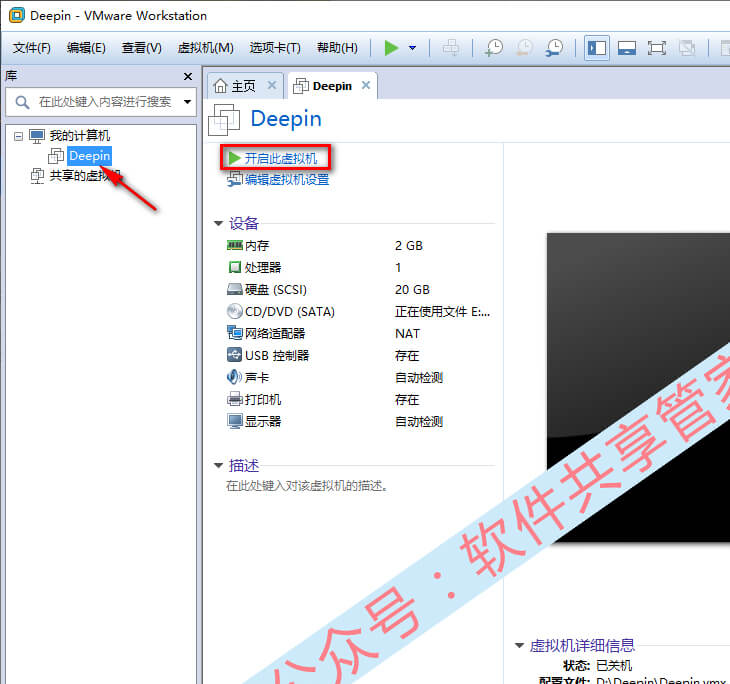Image resolution: width=730 pixels, height=684 pixels.
Task: Click the 声卡 sound card icon
Action: click(235, 377)
